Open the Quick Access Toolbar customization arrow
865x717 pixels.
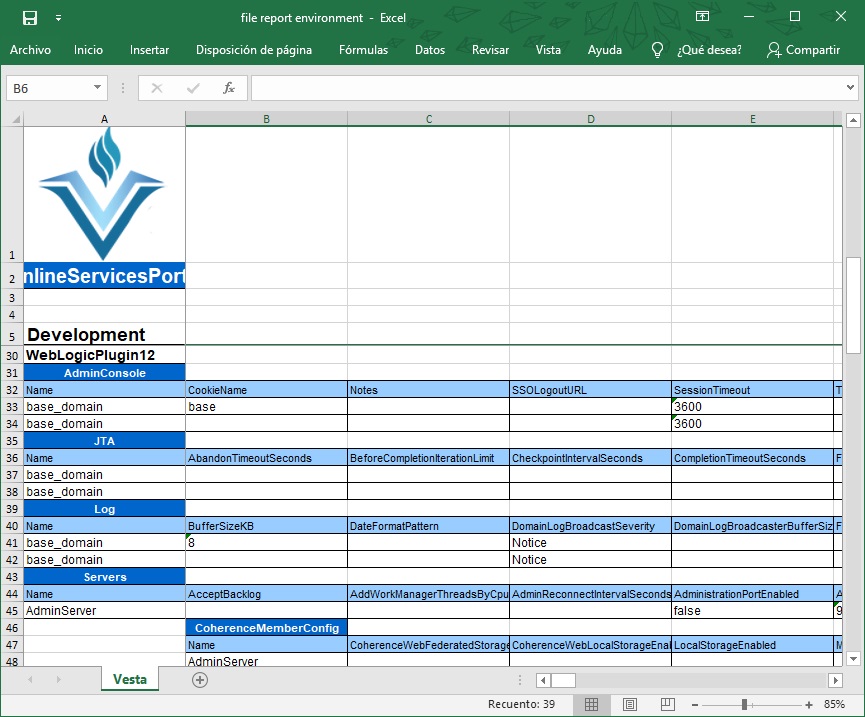[58, 17]
